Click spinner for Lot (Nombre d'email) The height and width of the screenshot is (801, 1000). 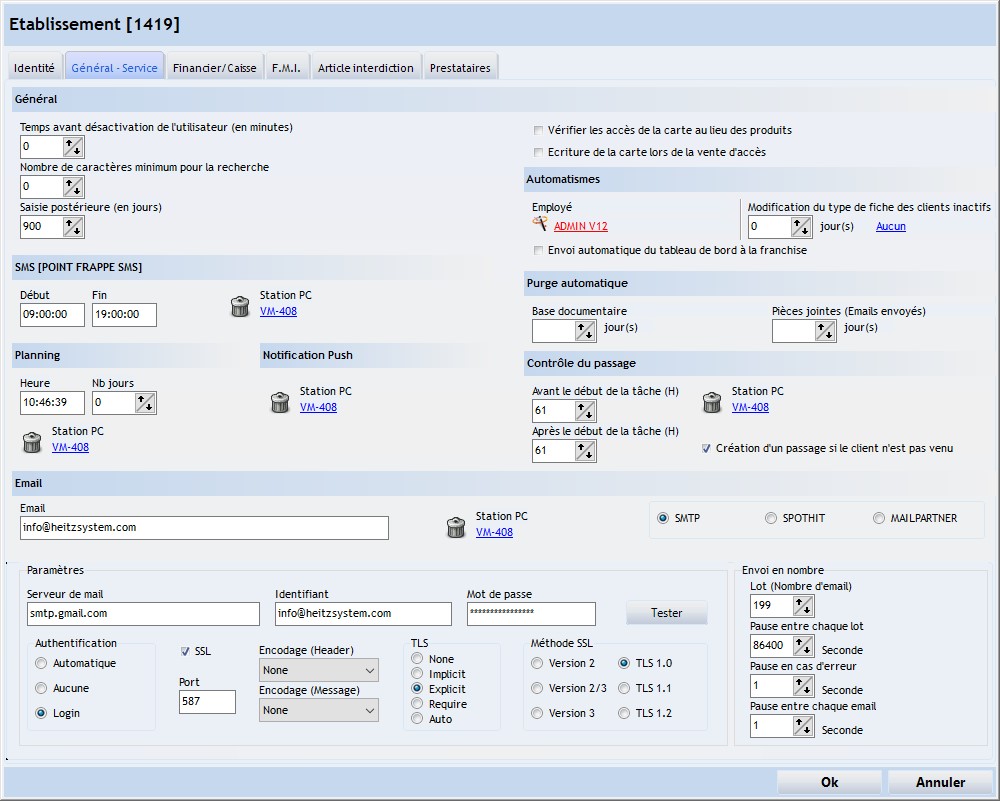click(x=803, y=606)
